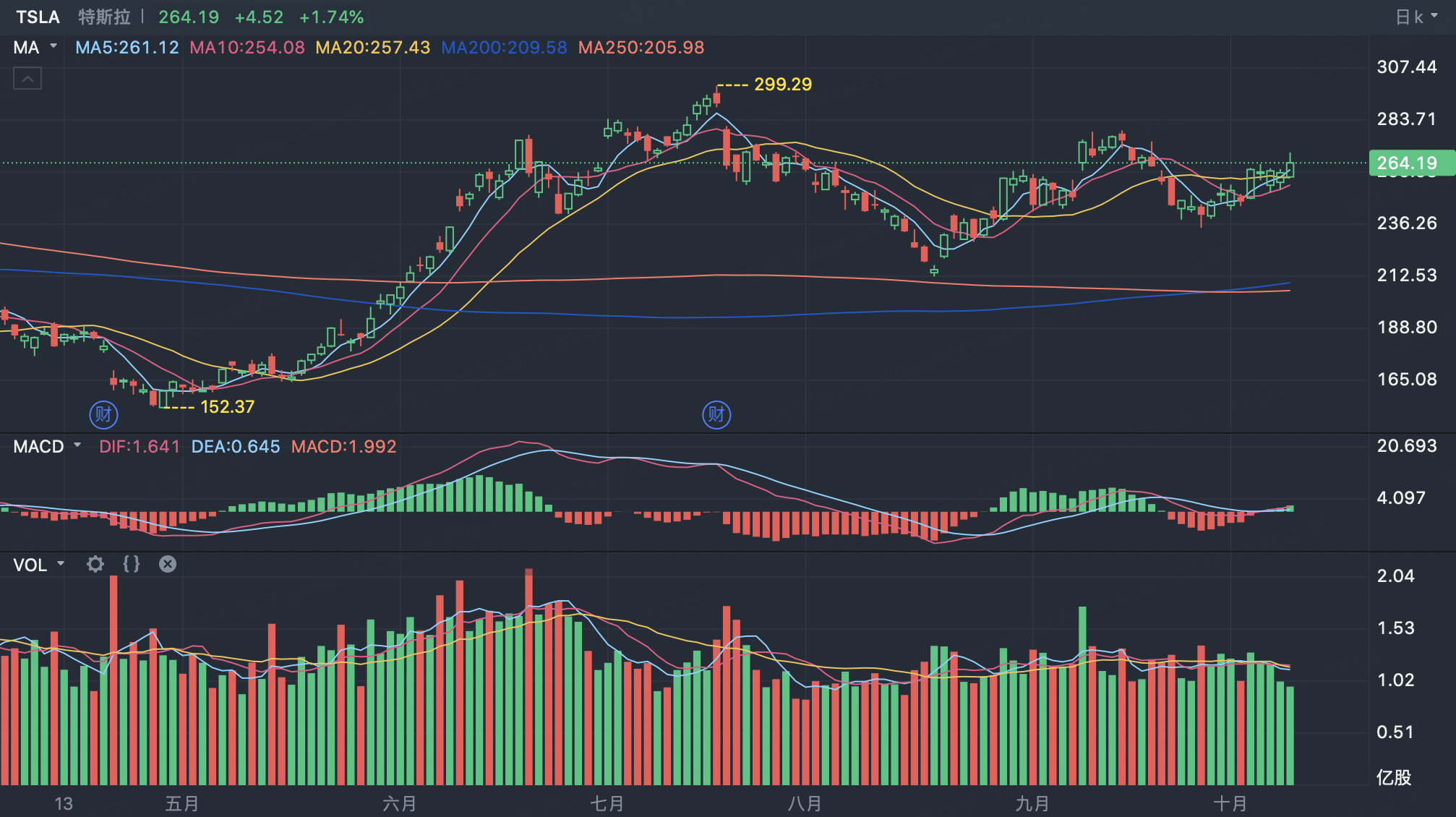Click the 283.71 price axis label
Viewport: 1456px width, 817px height.
click(x=1407, y=119)
